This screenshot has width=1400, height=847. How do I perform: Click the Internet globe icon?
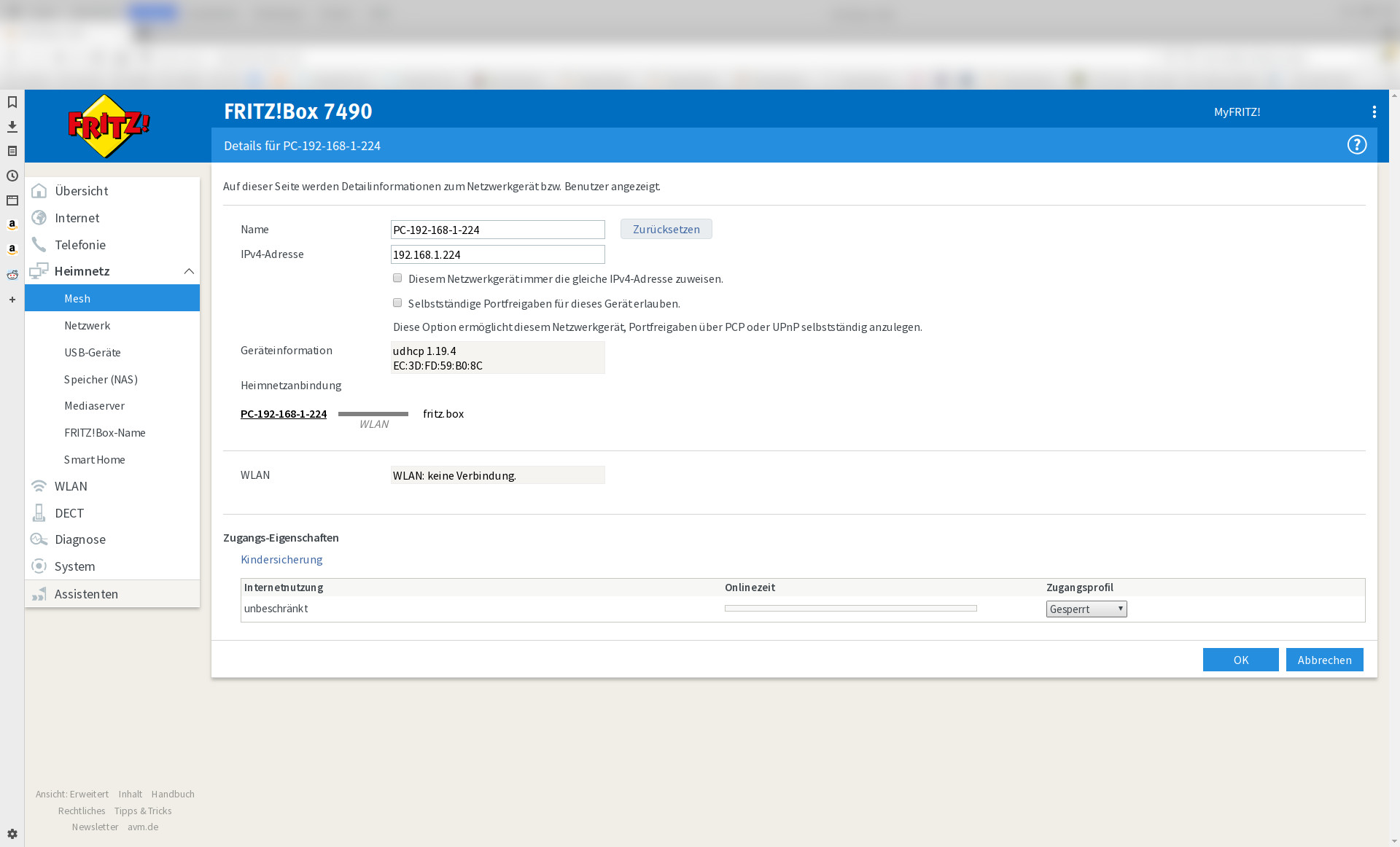click(x=39, y=218)
